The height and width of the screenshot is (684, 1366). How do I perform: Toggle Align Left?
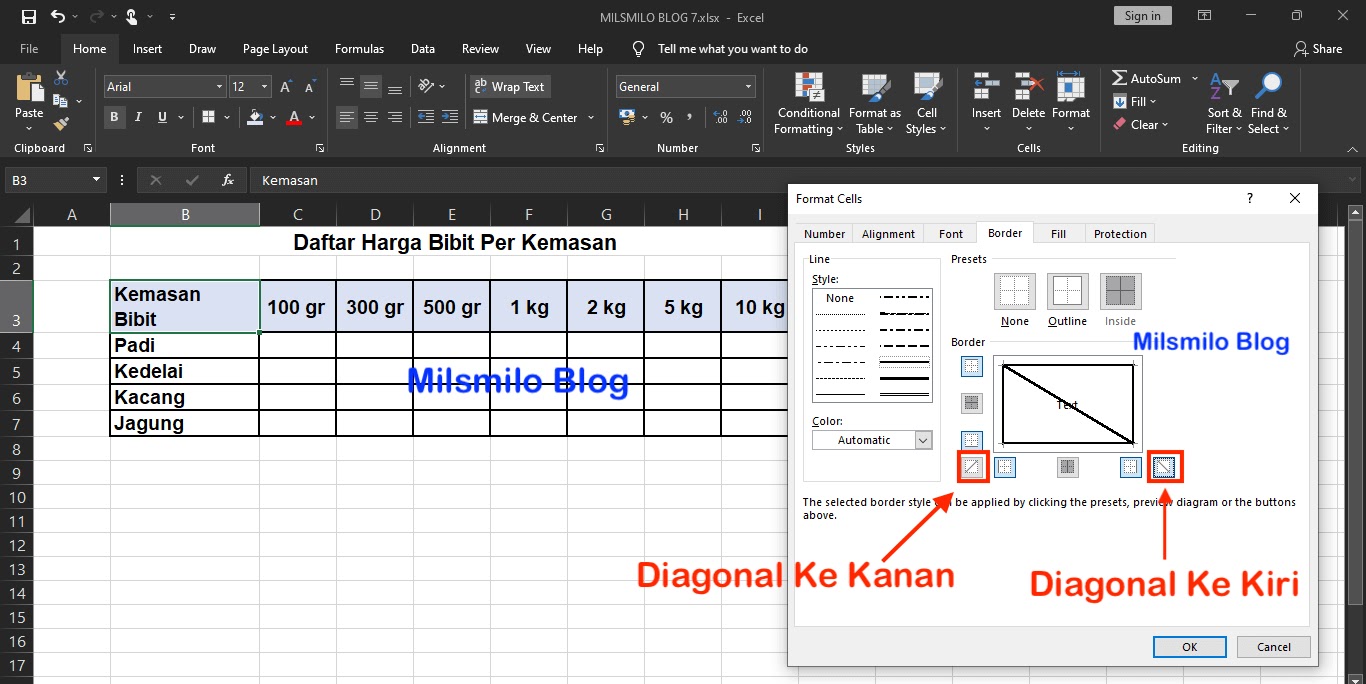347,117
